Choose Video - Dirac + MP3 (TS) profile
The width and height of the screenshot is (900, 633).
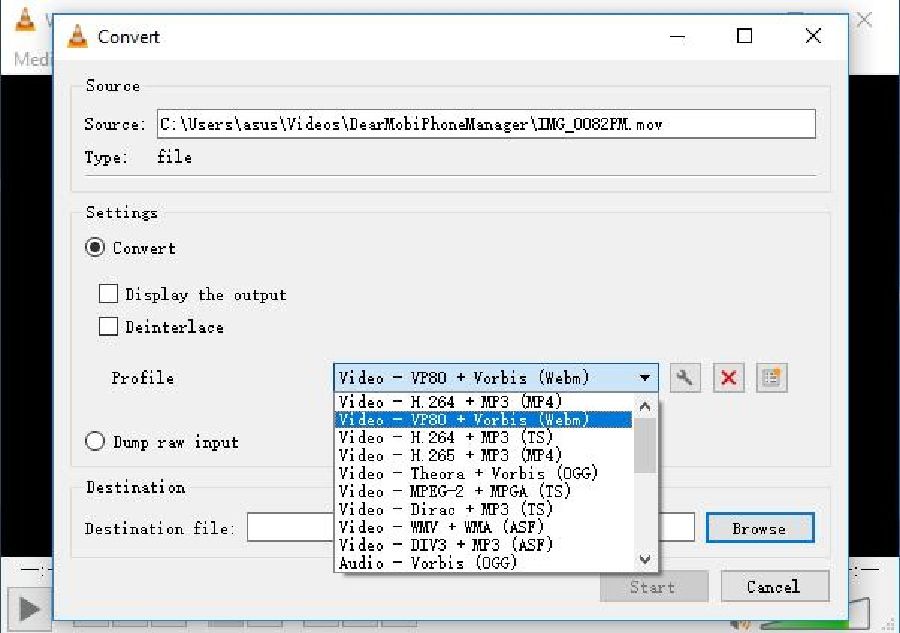[x=483, y=508]
